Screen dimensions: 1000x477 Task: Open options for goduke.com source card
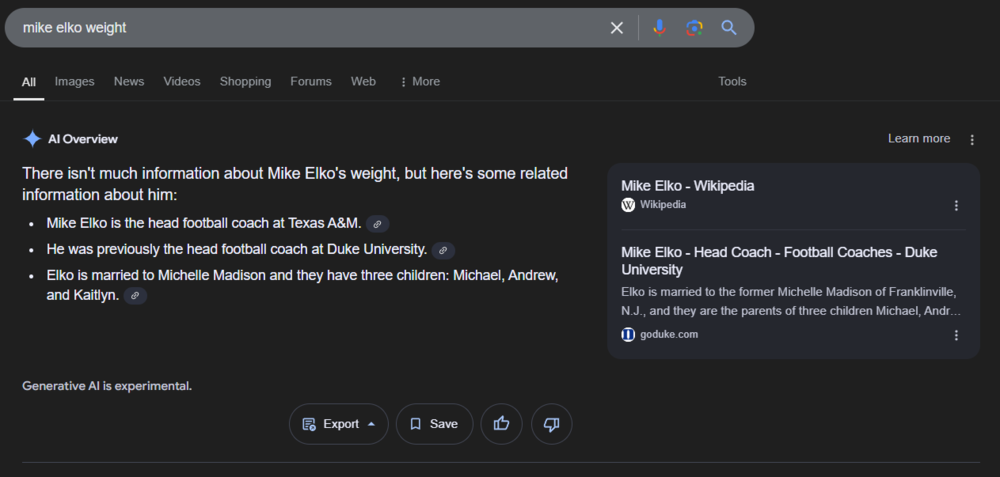(x=956, y=335)
